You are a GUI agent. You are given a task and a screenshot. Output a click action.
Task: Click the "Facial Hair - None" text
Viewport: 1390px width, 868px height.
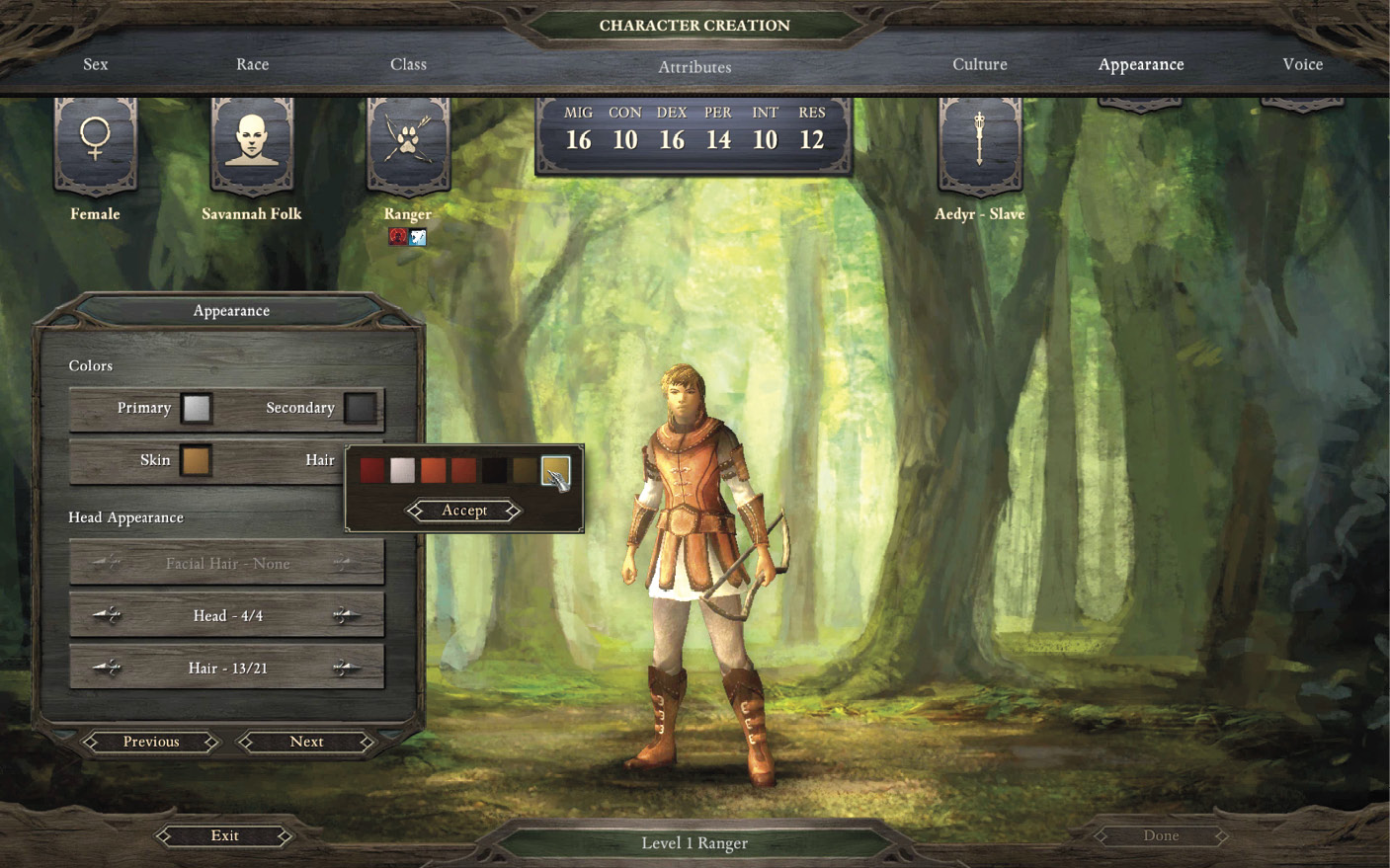point(228,564)
